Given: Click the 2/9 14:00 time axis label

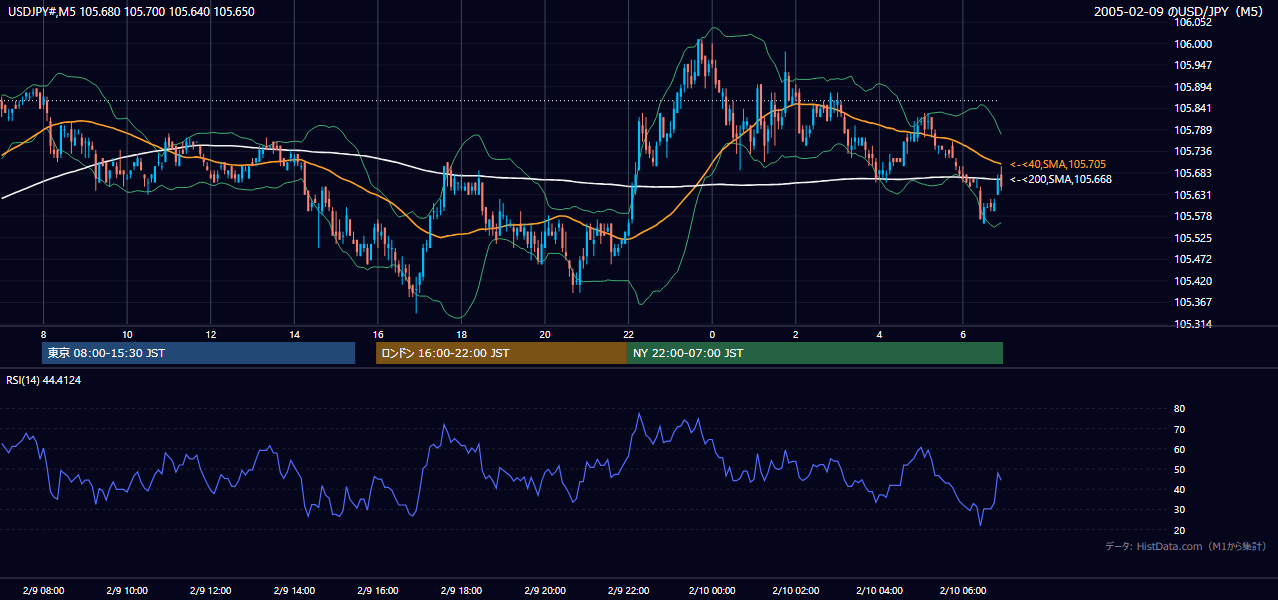Looking at the screenshot, I should [294, 591].
